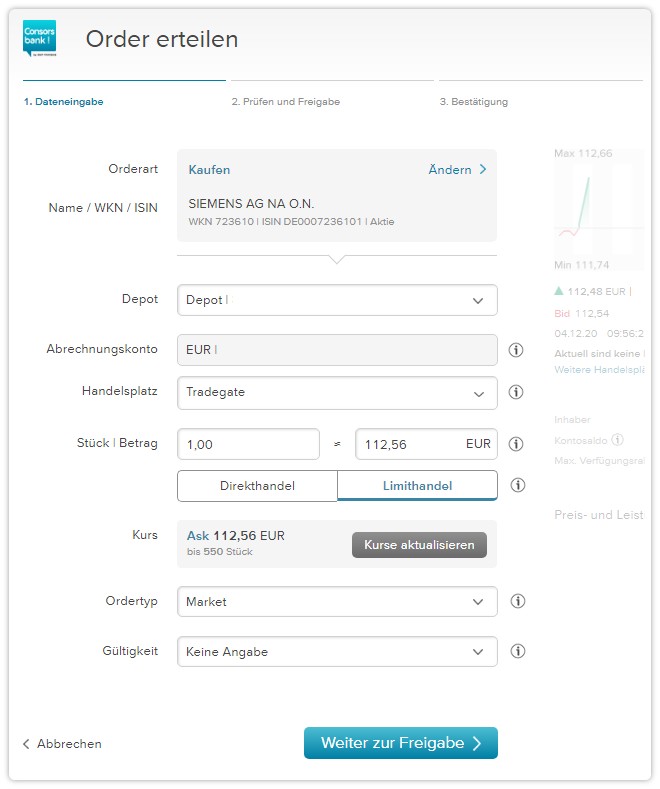The image size is (660, 789).
Task: Click approximately-equal sign between Stück and Betrag
Action: pos(337,444)
